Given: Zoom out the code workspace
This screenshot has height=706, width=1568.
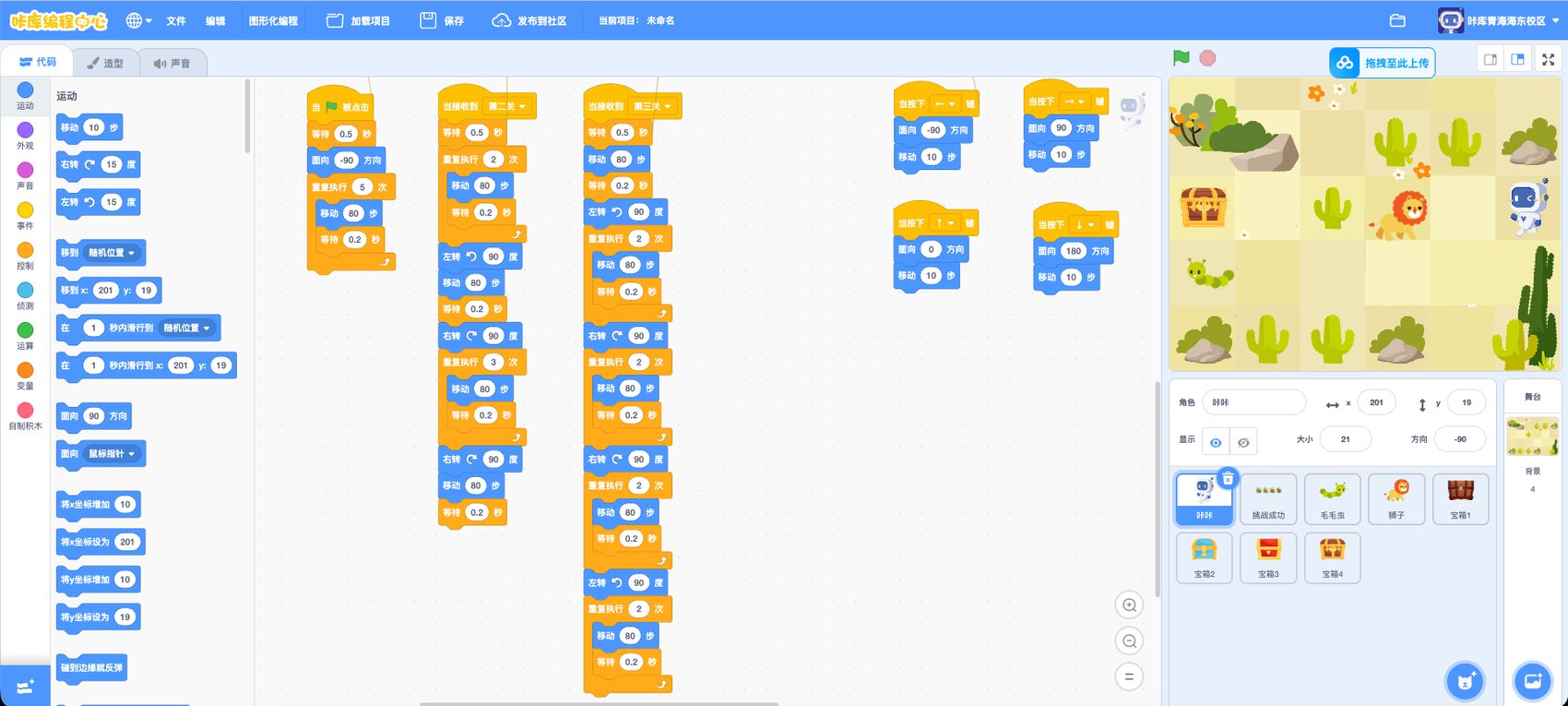Looking at the screenshot, I should 1129,641.
